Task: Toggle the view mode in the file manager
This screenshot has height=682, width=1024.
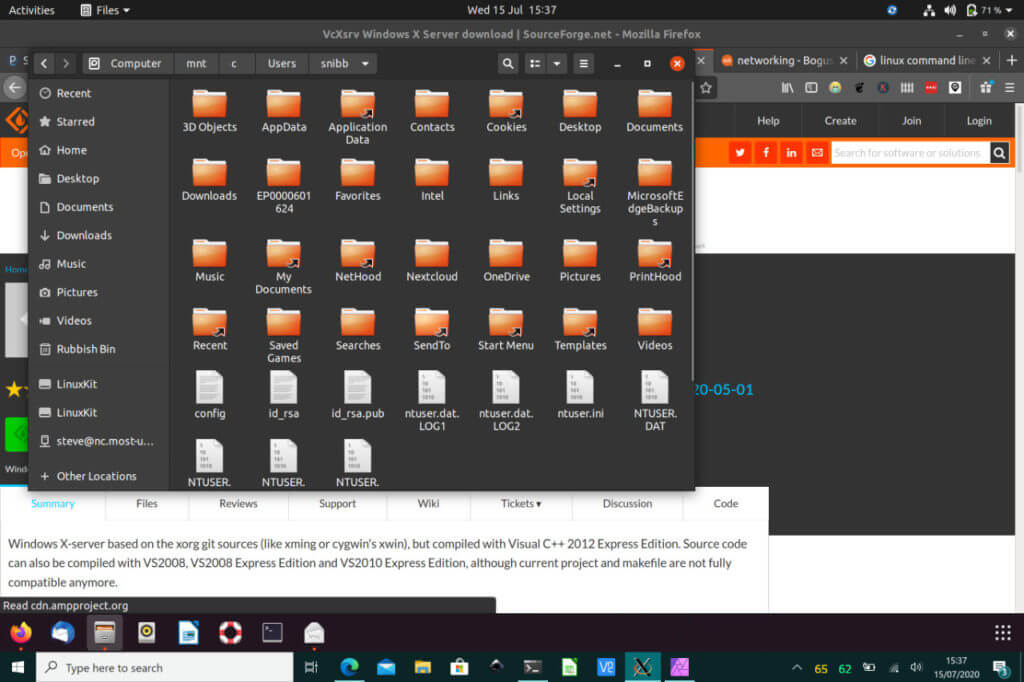Action: [x=537, y=62]
